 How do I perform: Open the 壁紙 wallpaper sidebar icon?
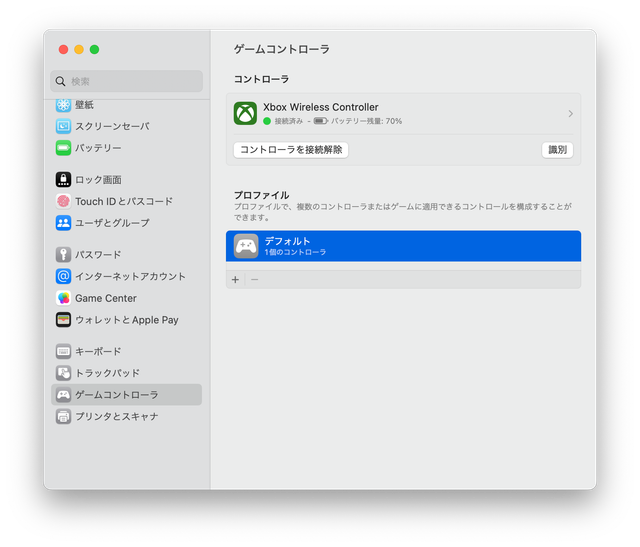click(x=63, y=105)
